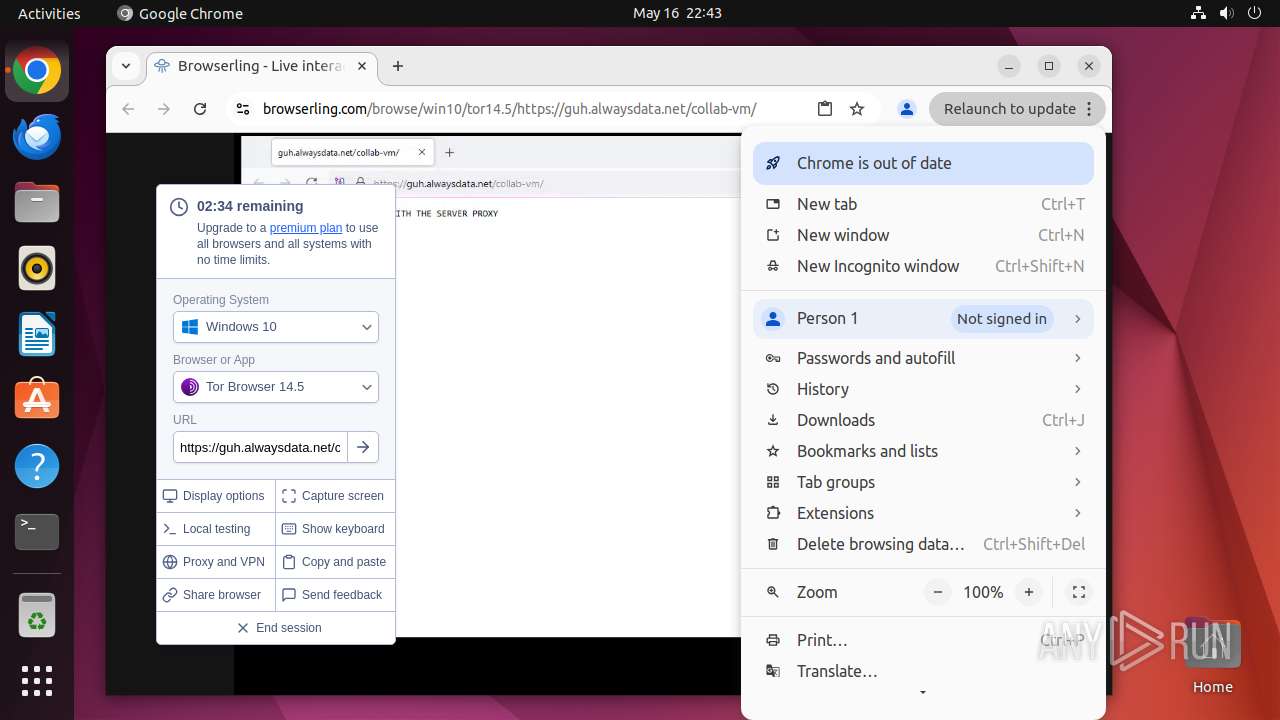Expand Bookmarks and lists submenu
This screenshot has height=720, width=1280.
point(923,451)
